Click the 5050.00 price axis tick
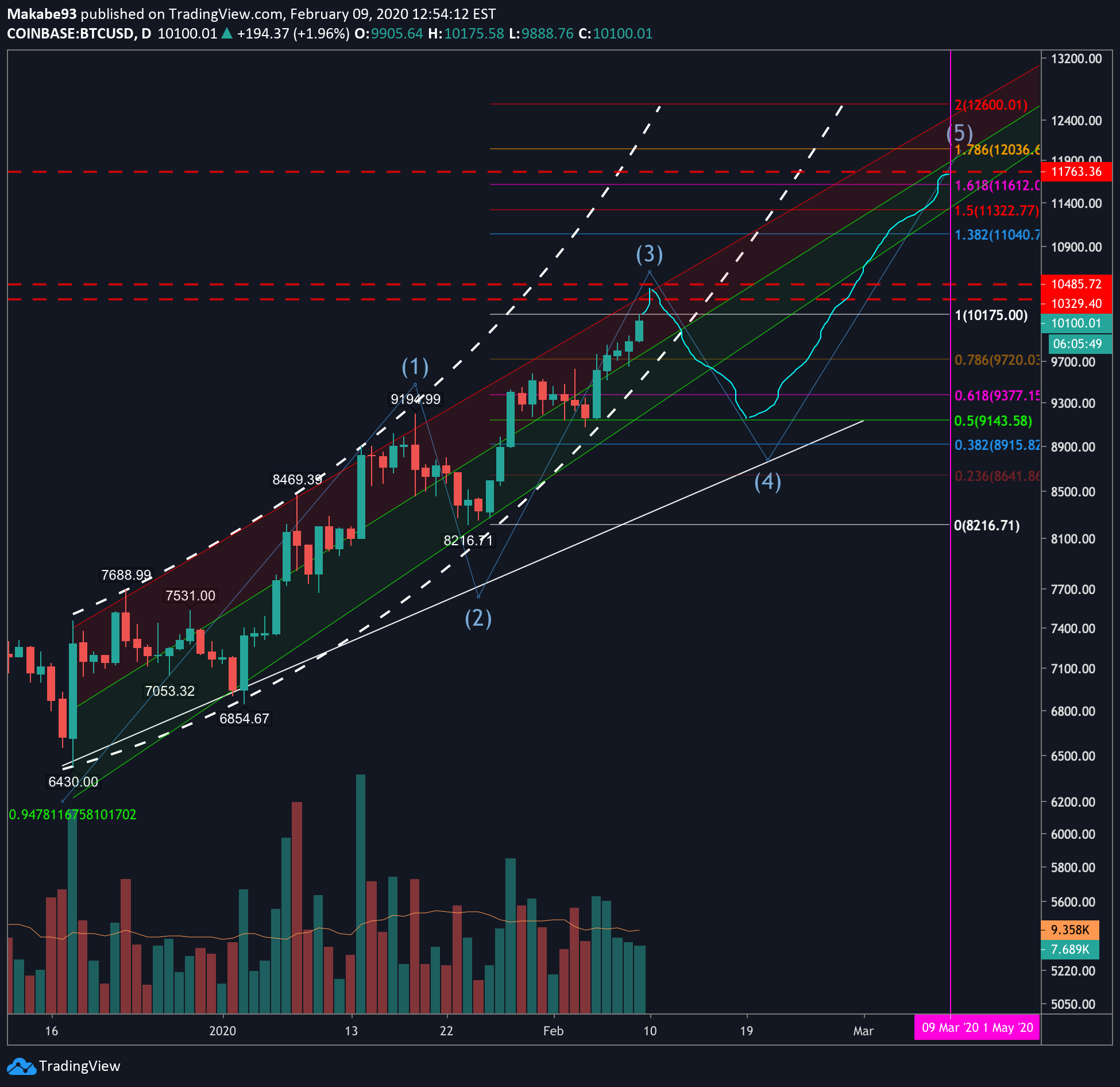1120x1087 pixels. pos(1073,1004)
